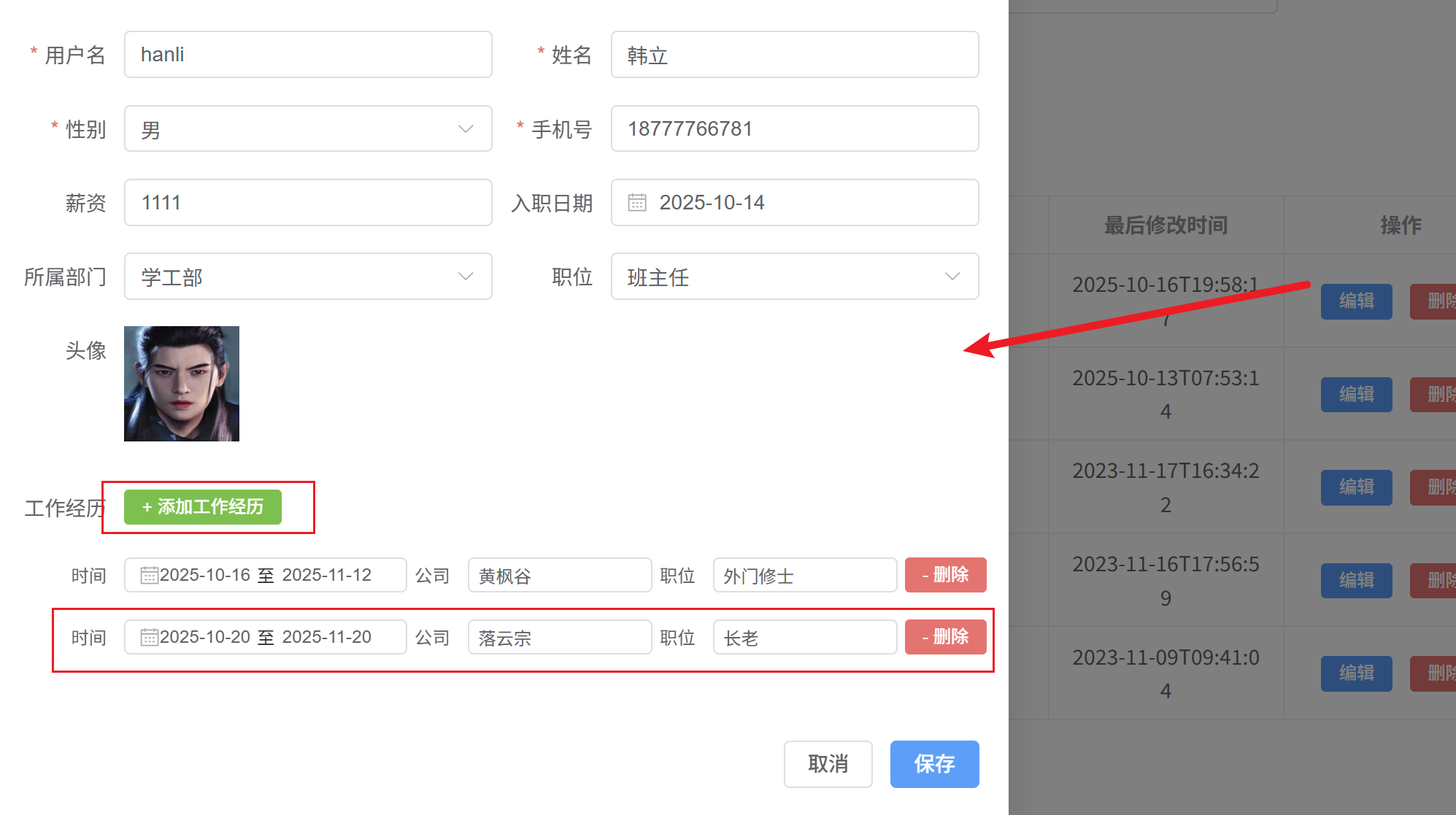Screen dimensions: 1456x815
Task: Open the 职位 dropdown showing 班主任
Action: pyautogui.click(x=794, y=277)
